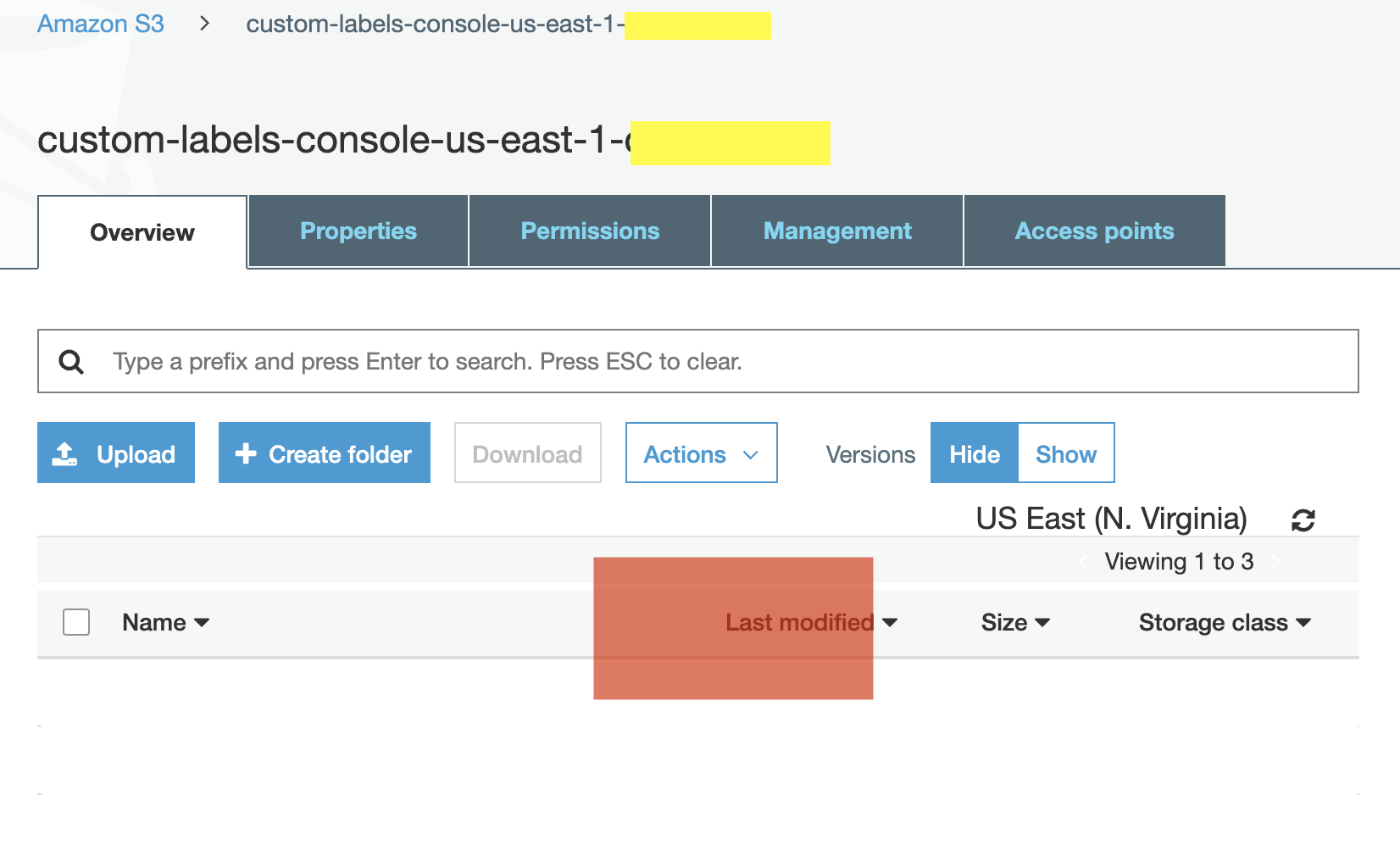This screenshot has width=1400, height=856.
Task: Open the Management tab
Action: 837,231
